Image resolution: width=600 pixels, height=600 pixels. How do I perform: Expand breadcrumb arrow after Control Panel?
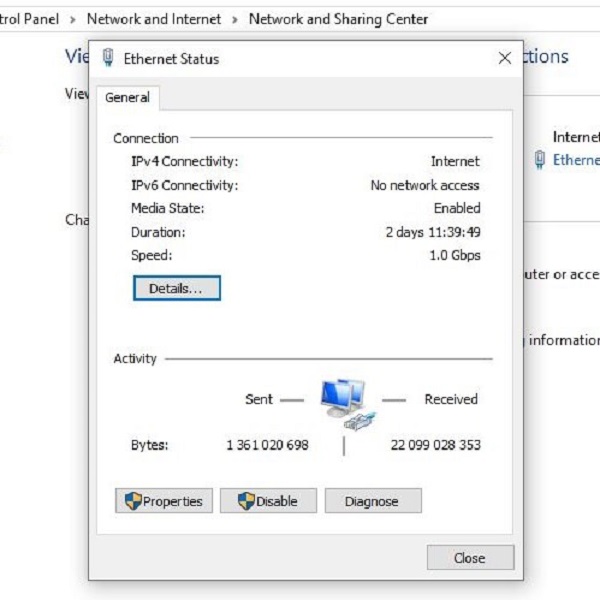pyautogui.click(x=73, y=20)
